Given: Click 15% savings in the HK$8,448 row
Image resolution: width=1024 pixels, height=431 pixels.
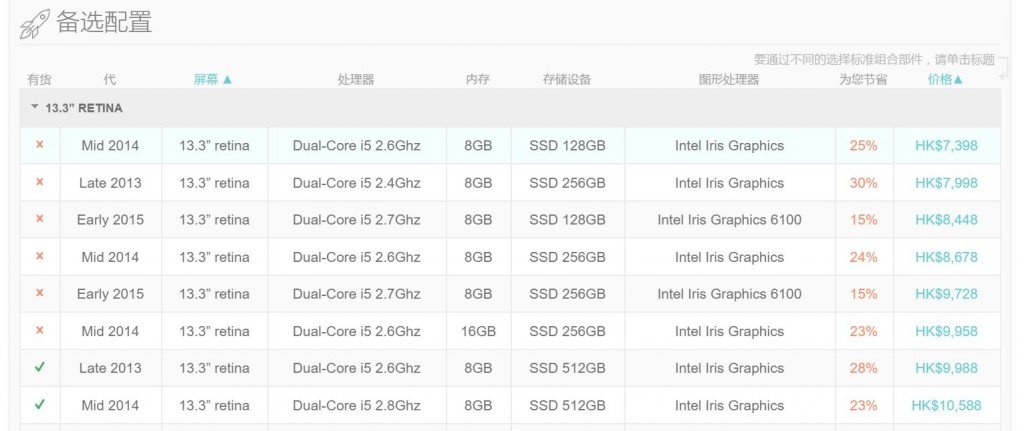Looking at the screenshot, I should coord(863,220).
